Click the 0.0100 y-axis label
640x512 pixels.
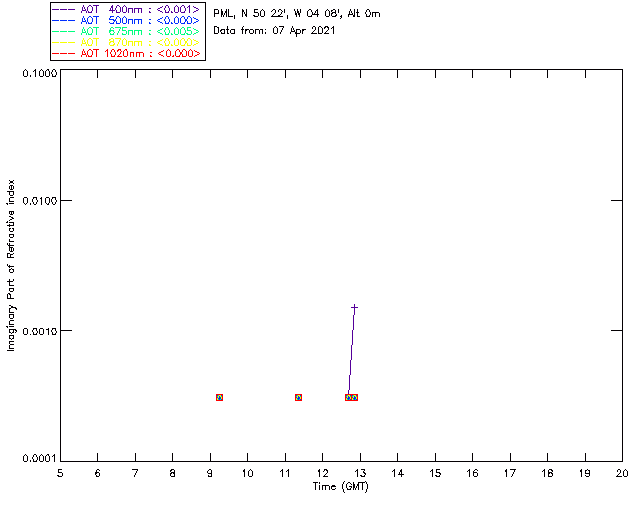pyautogui.click(x=39, y=201)
